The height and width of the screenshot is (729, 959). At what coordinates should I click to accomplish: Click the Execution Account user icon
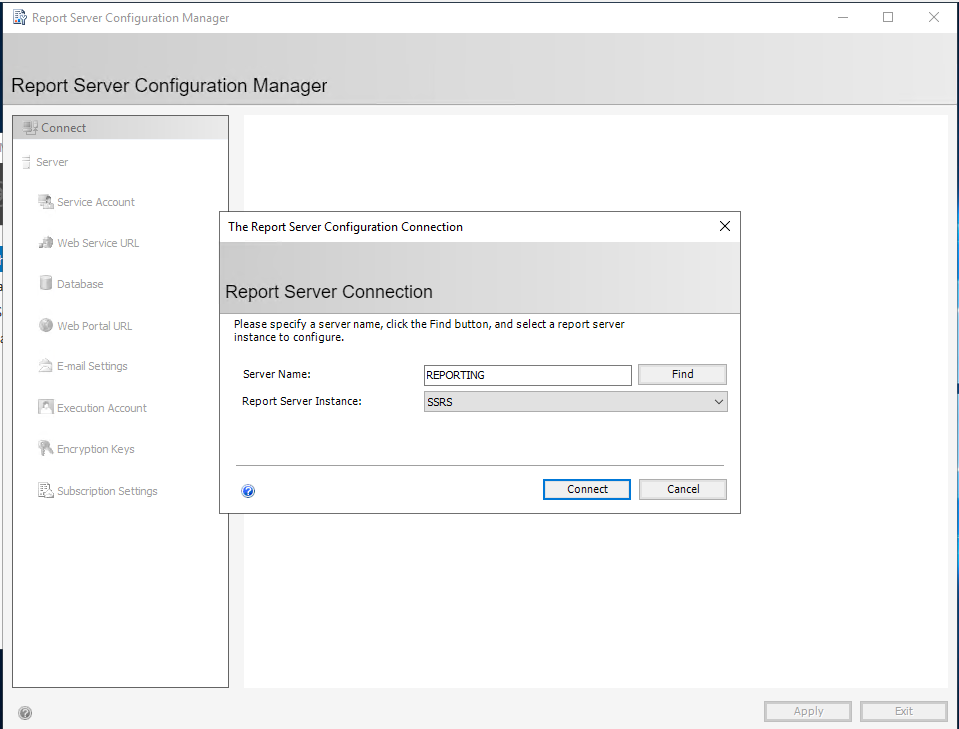click(x=45, y=408)
